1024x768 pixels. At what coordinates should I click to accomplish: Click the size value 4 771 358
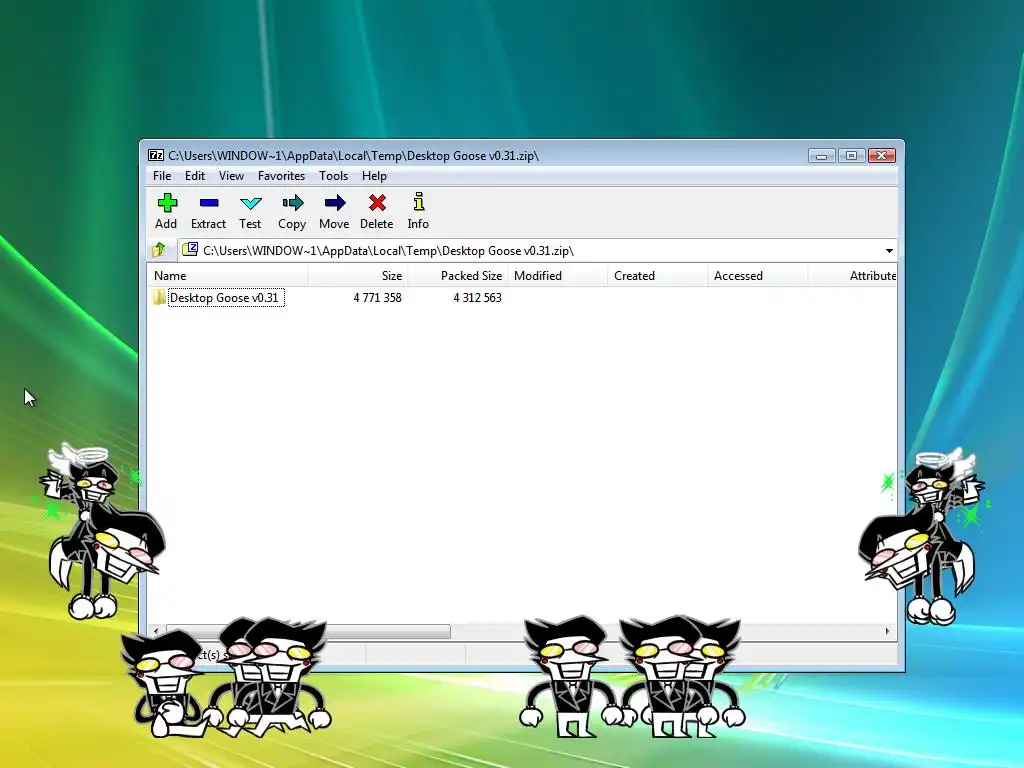(x=377, y=298)
